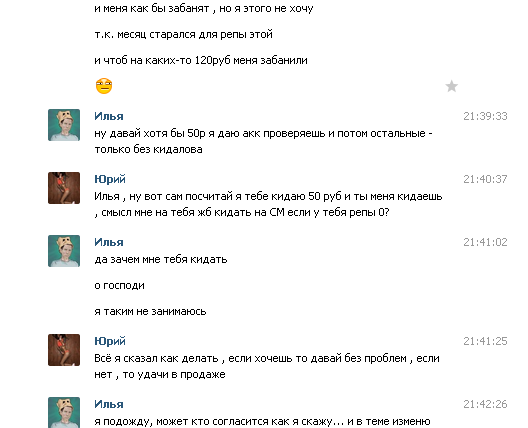528x428 pixels.
Task: Select the 21:41:25 timestamp
Action: tap(485, 341)
